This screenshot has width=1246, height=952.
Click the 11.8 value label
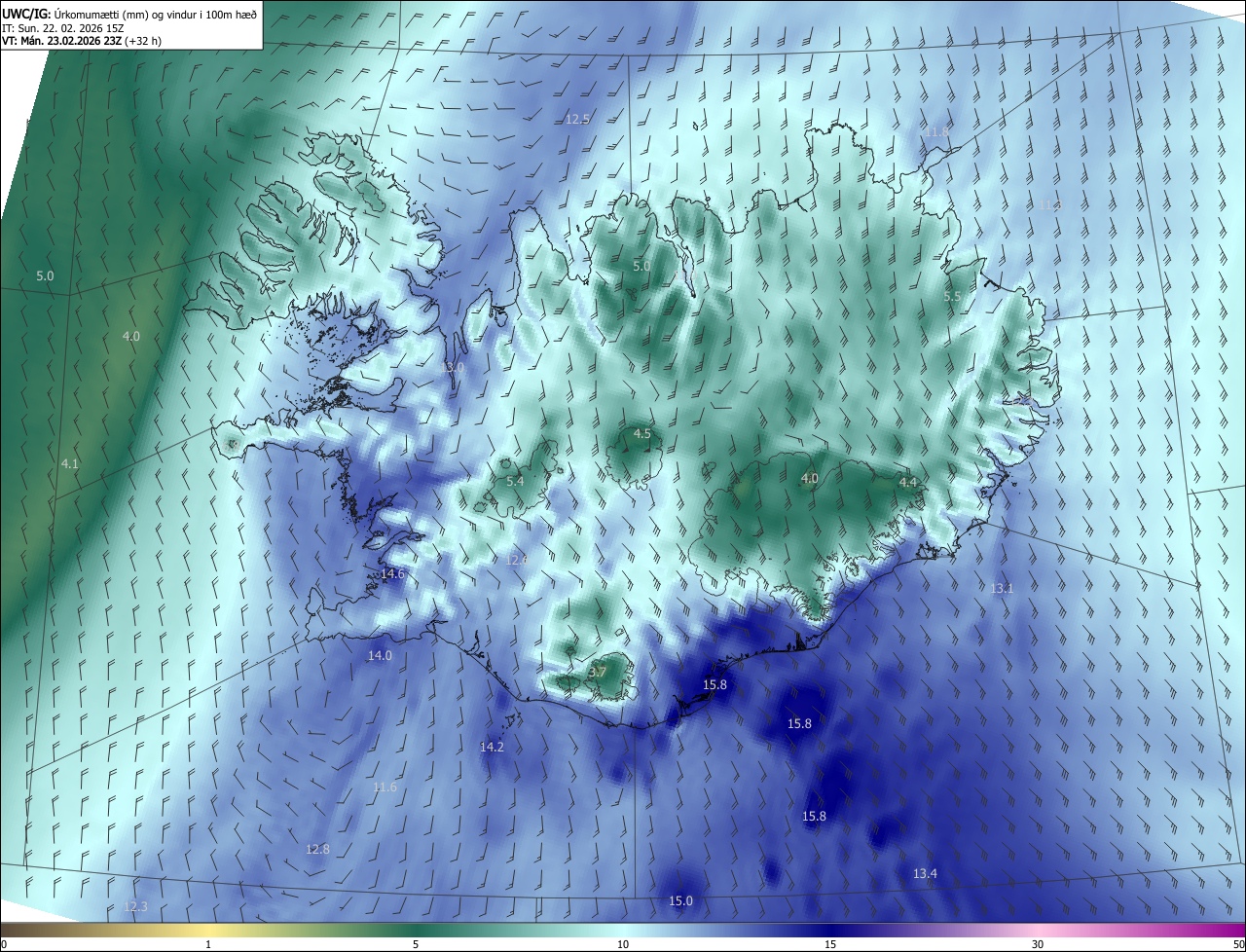936,131
